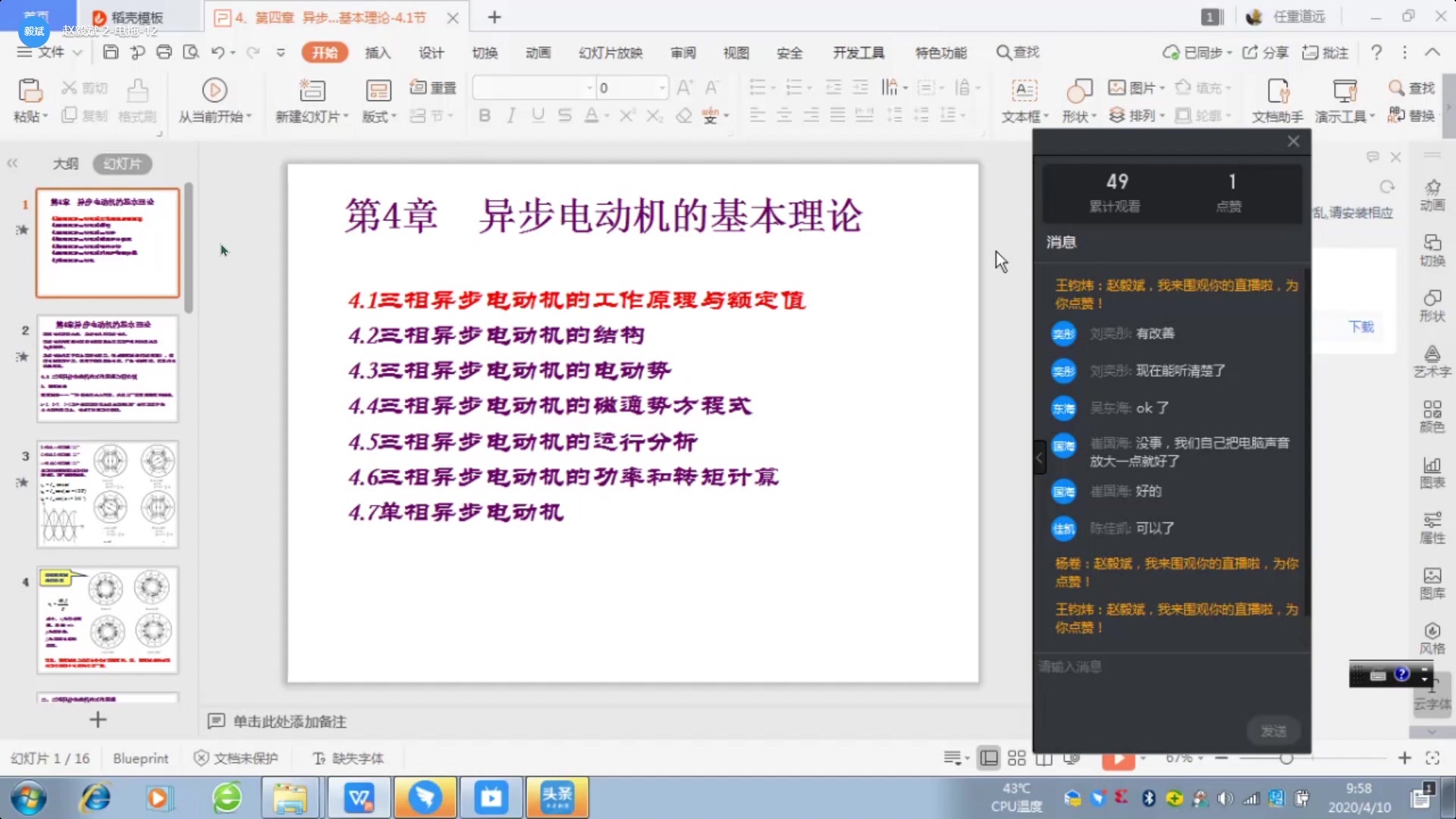Open the Color side panel

click(x=1432, y=416)
